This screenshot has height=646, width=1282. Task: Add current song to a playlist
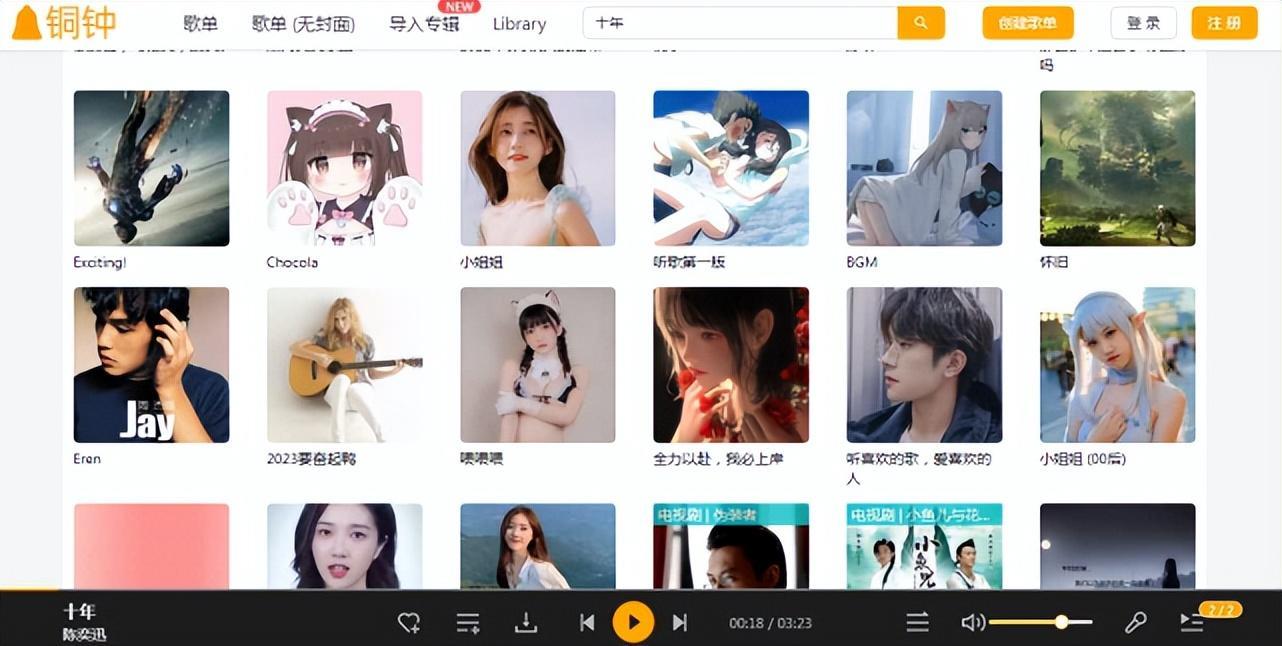coord(468,623)
